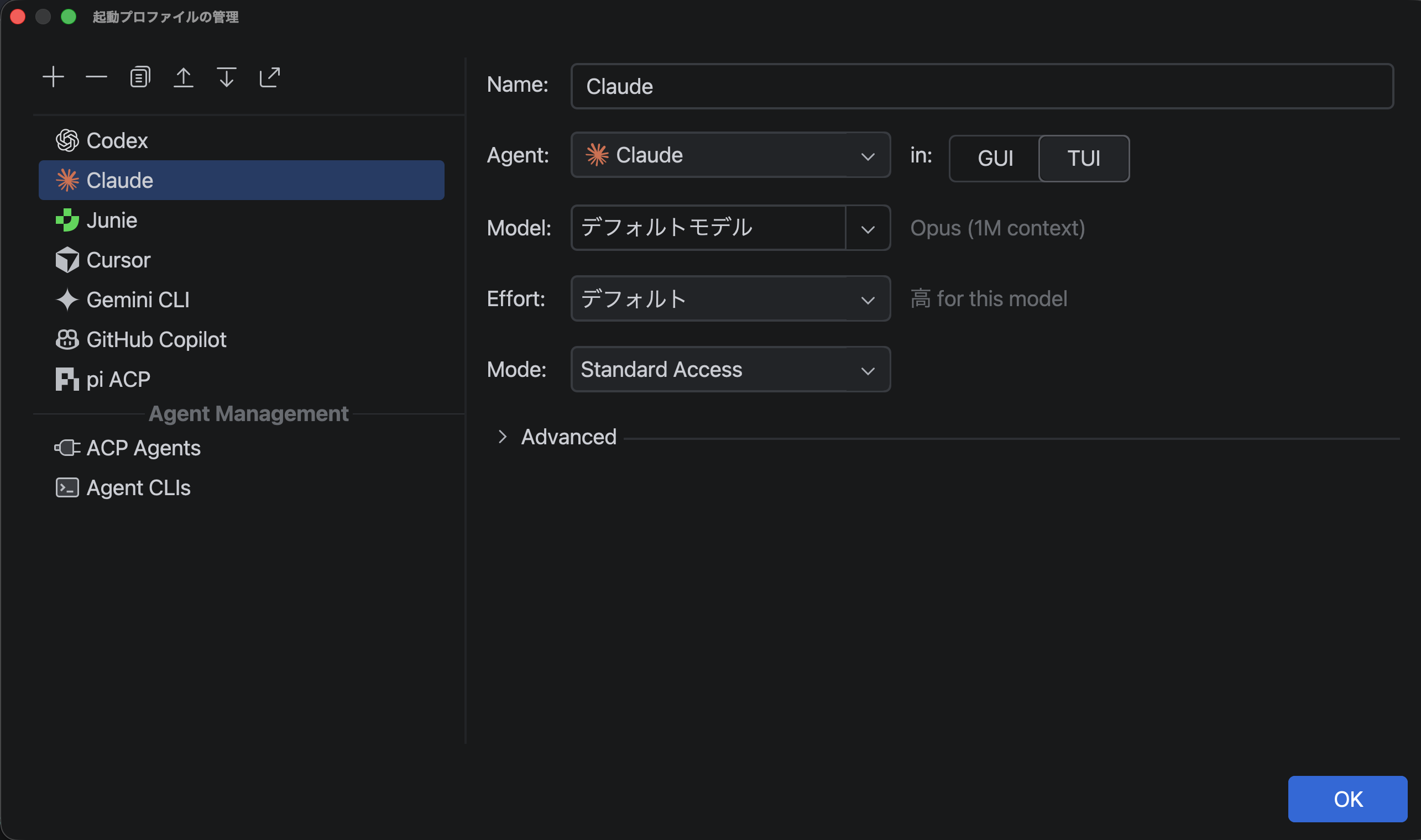Open Agent CLIs management
This screenshot has width=1421, height=840.
click(241, 488)
